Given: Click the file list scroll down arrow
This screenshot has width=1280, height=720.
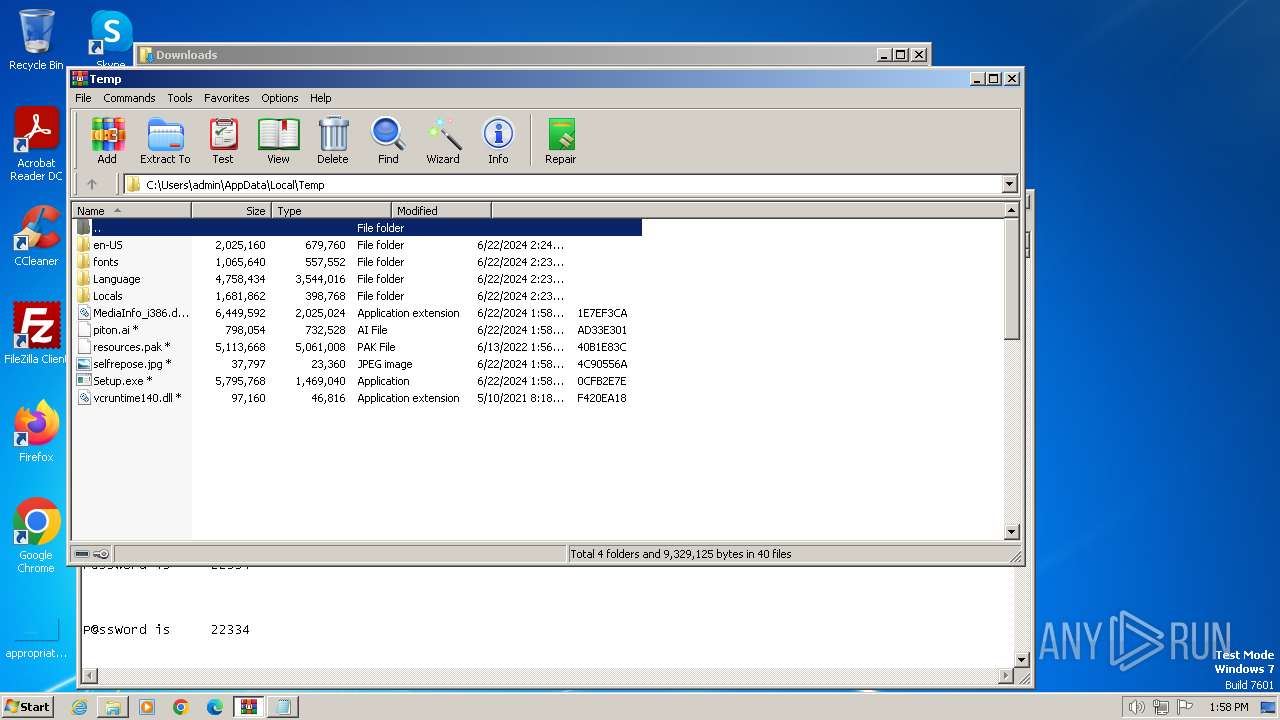Looking at the screenshot, I should (1011, 532).
